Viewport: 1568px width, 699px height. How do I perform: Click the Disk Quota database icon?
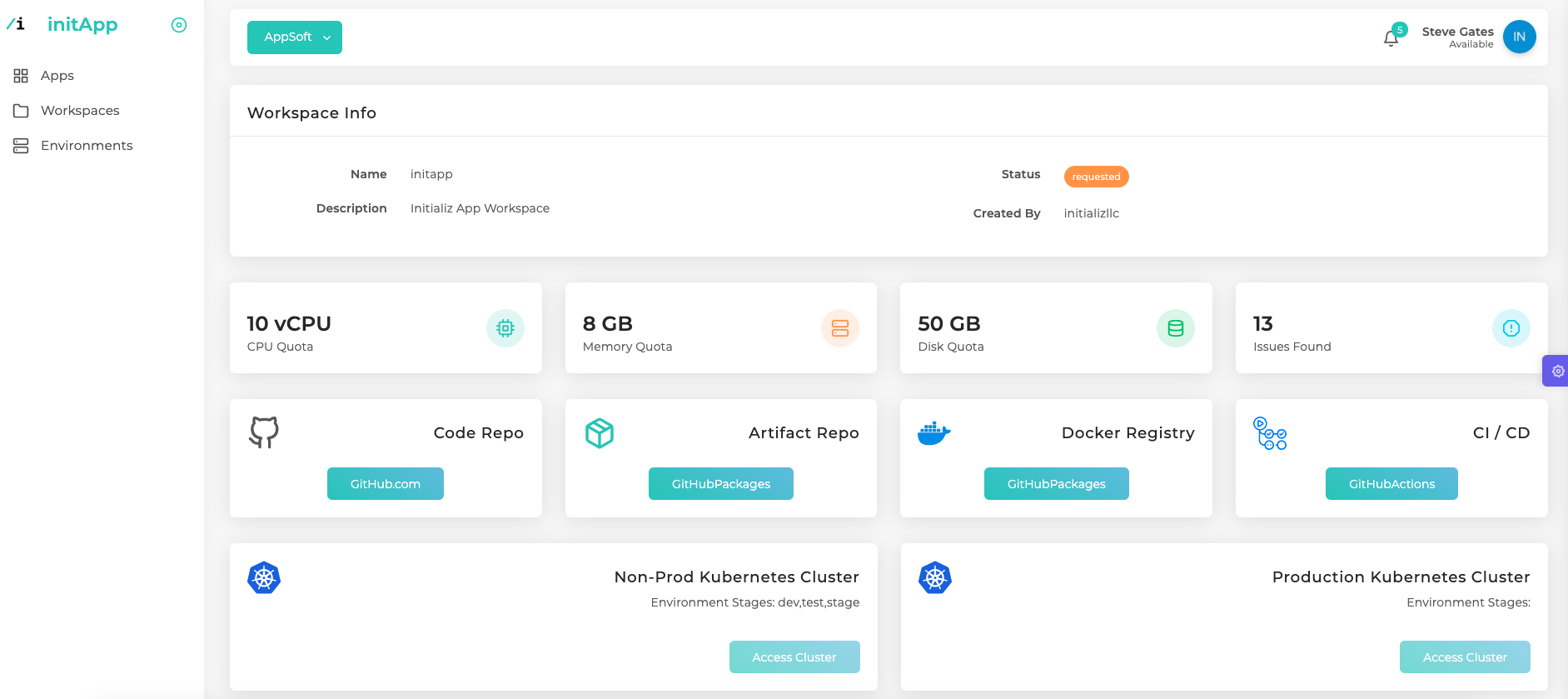point(1176,328)
